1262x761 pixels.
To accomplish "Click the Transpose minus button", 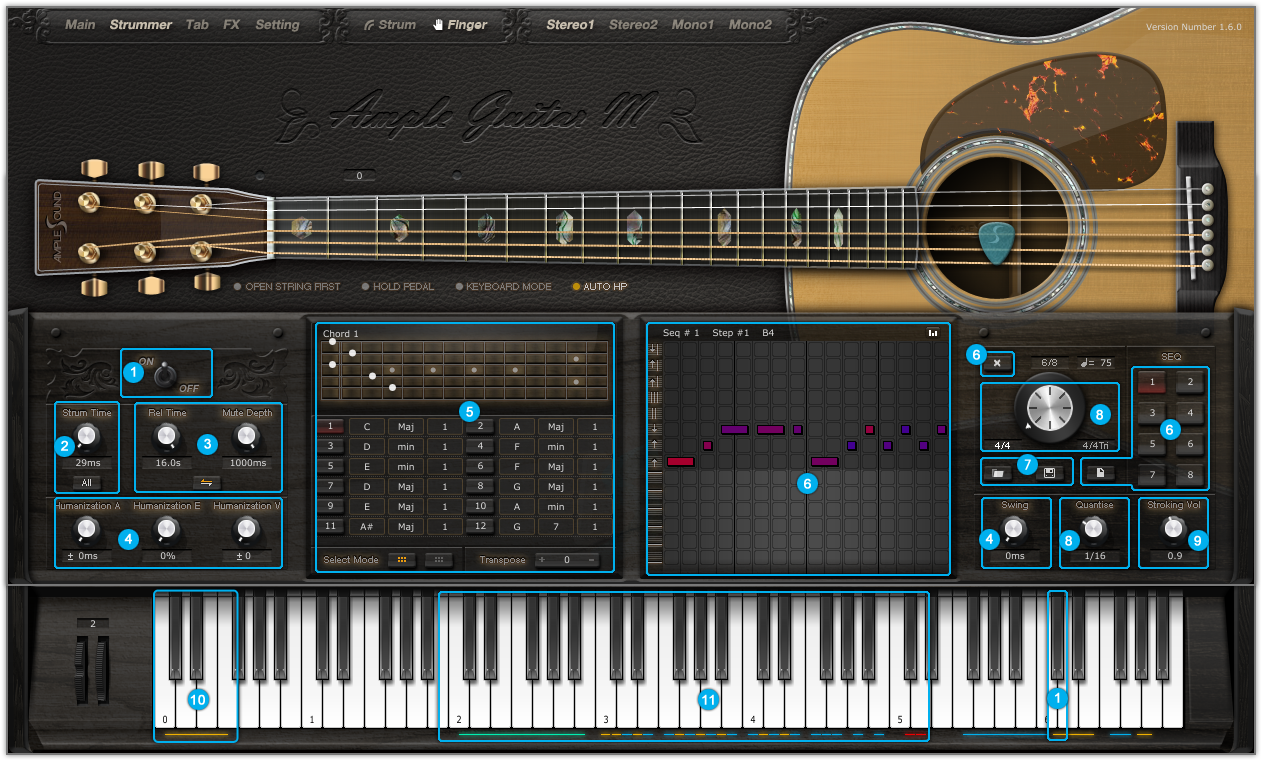I will (591, 560).
